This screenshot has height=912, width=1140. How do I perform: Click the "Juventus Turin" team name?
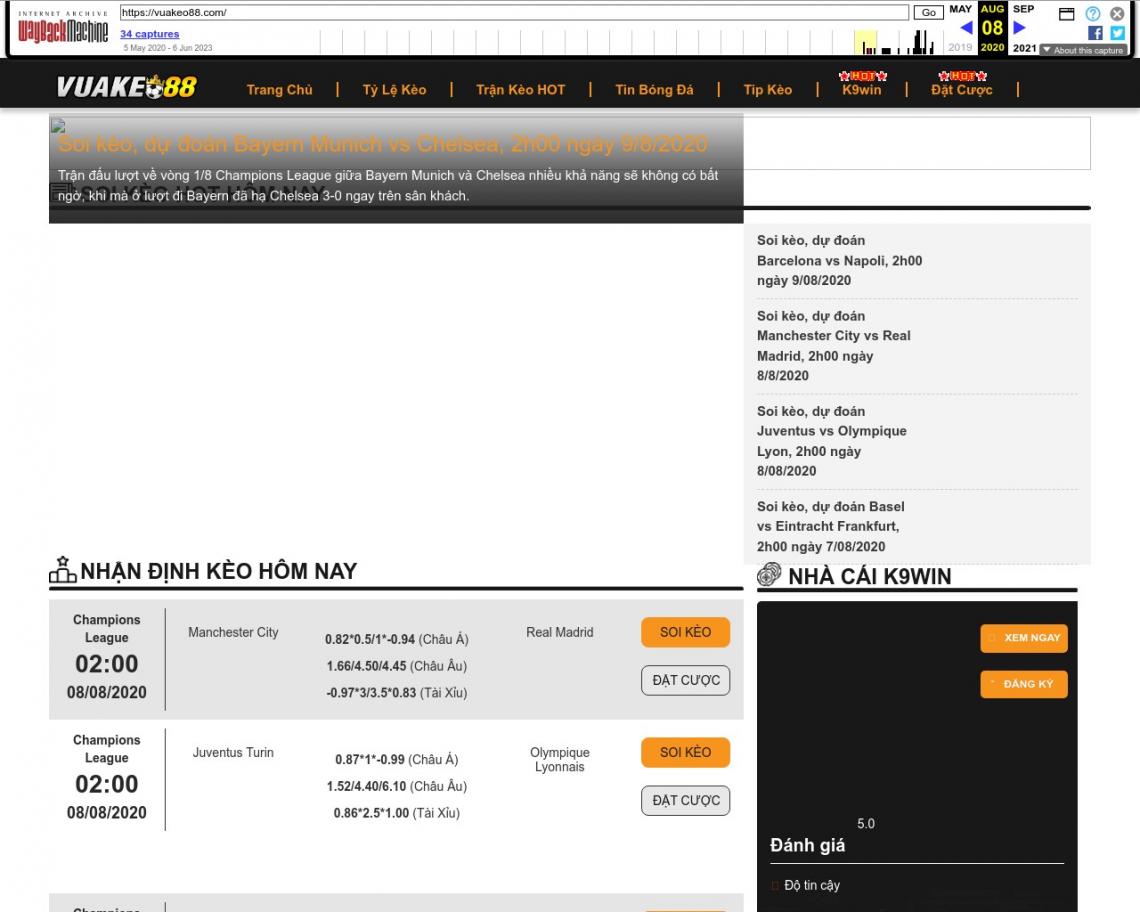[x=233, y=752]
